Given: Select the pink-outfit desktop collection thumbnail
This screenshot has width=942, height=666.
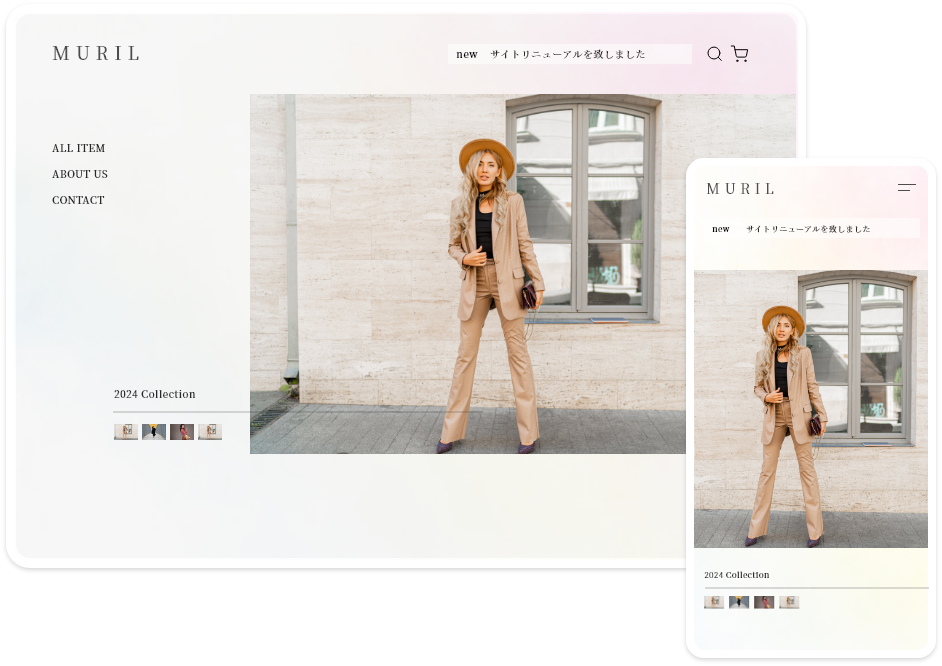Looking at the screenshot, I should point(182,432).
